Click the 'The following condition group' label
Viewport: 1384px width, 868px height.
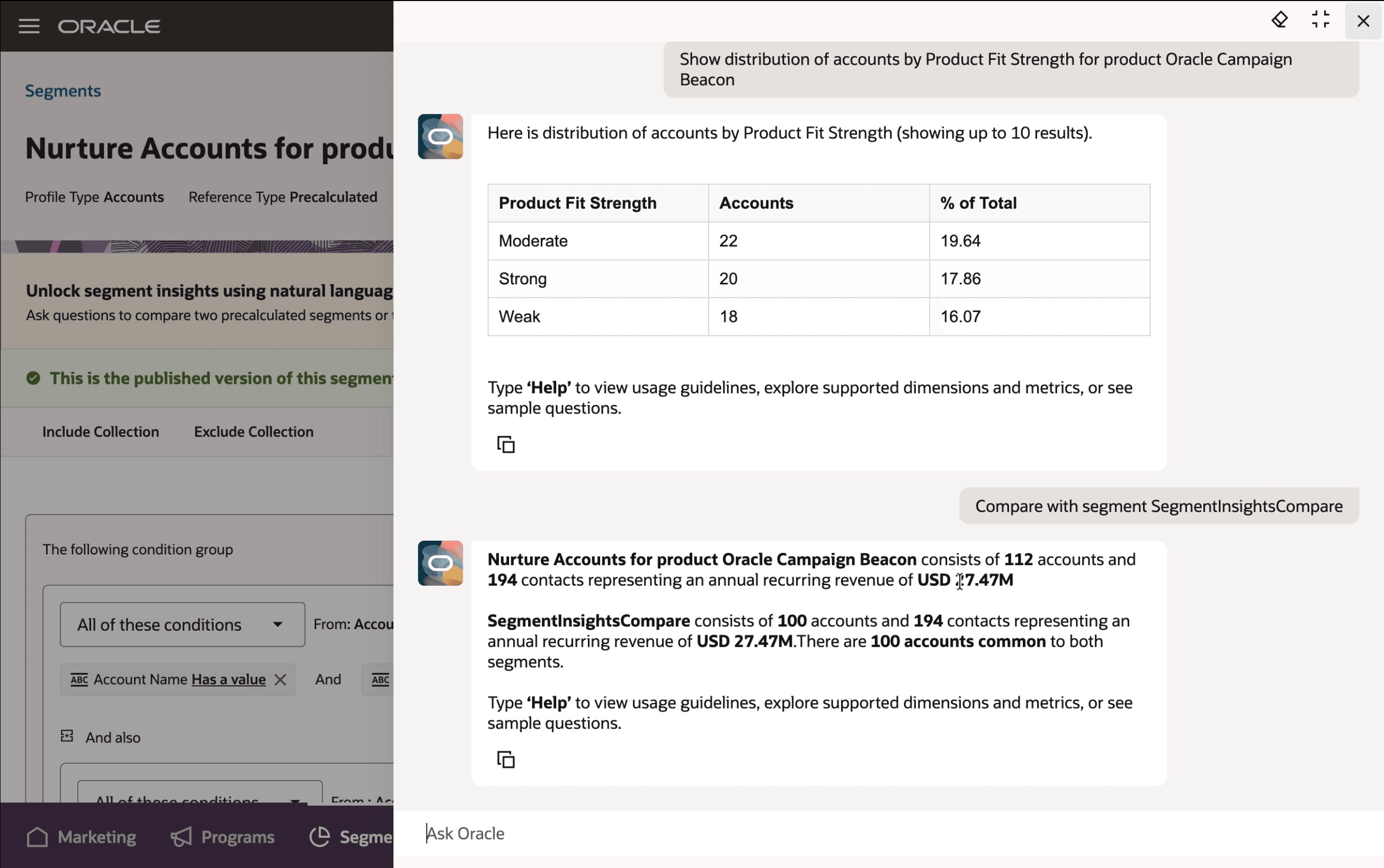coord(138,549)
